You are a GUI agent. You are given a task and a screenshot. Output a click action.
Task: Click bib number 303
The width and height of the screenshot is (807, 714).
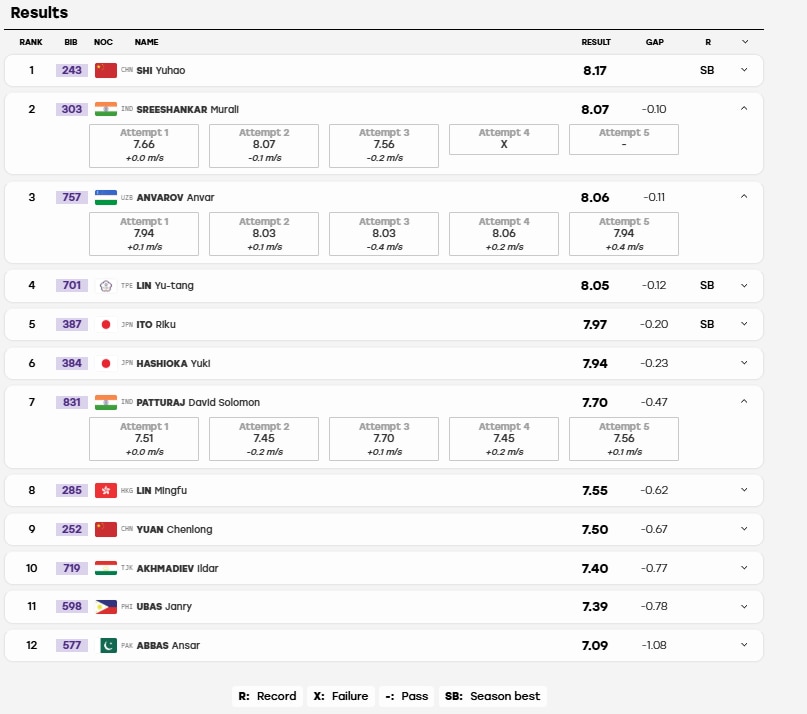72,109
